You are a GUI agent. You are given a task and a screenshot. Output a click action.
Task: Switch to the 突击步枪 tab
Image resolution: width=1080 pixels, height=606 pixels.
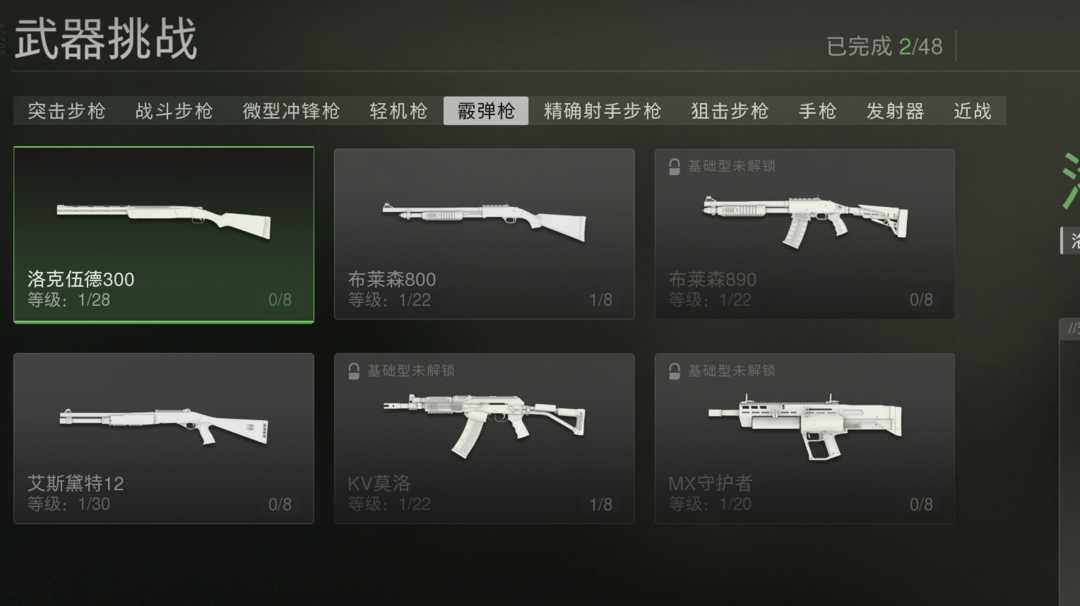click(x=67, y=111)
